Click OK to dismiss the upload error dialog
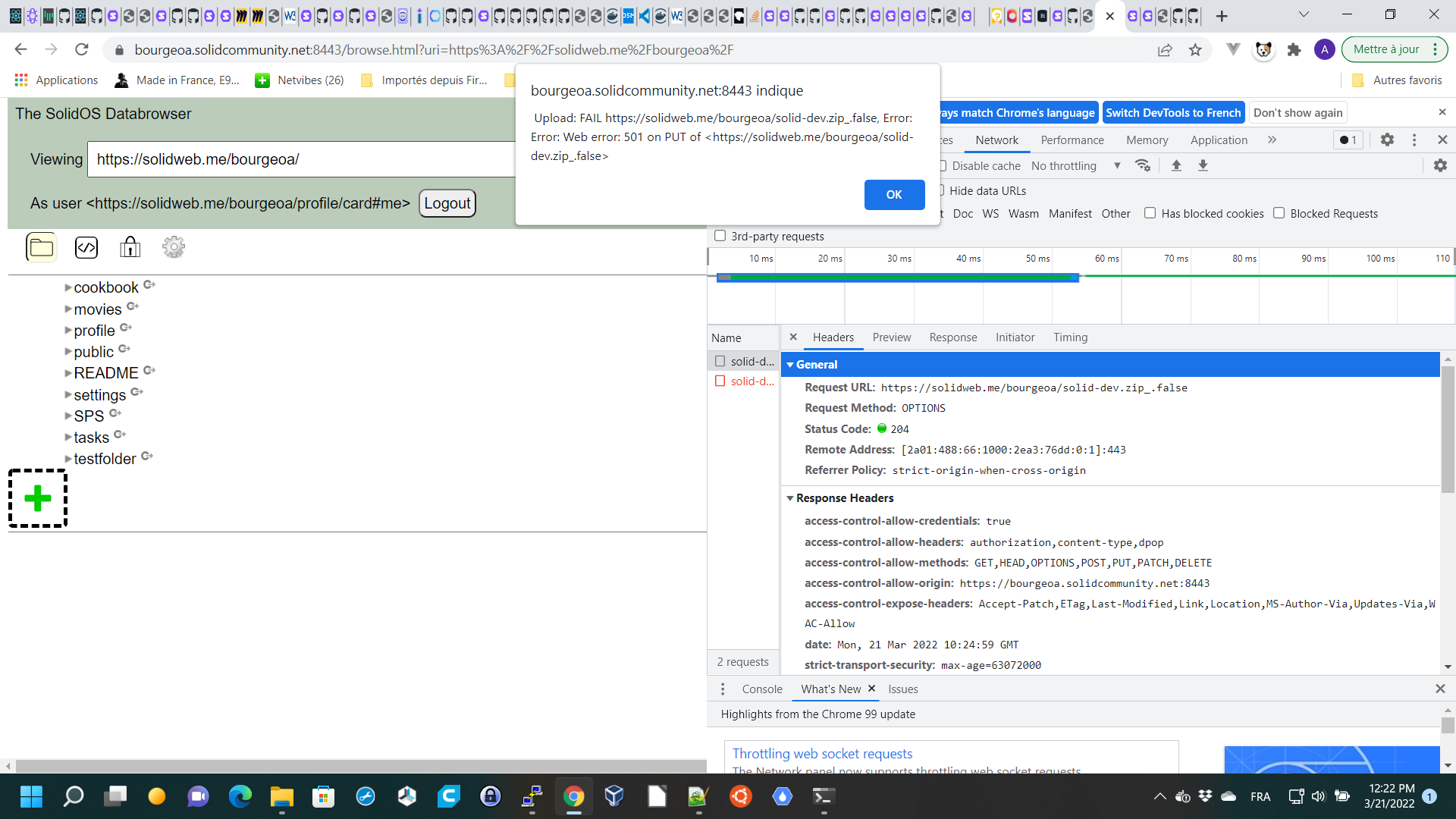 click(894, 195)
